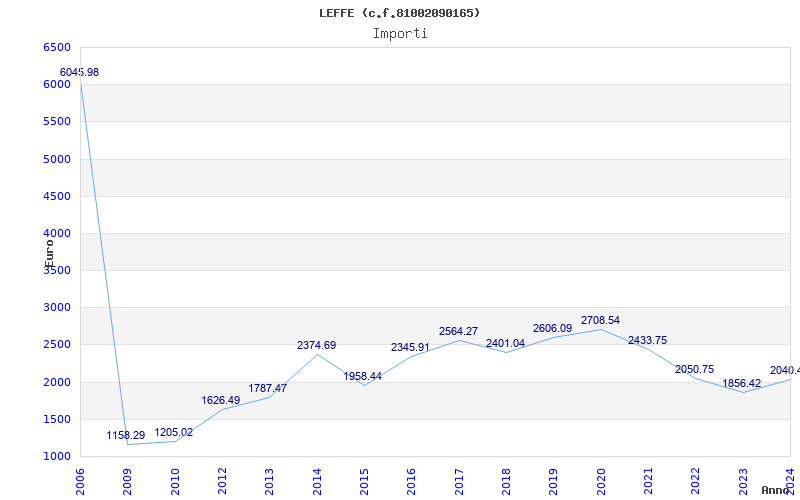Viewport: 800px width, 500px height.
Task: Click y-axis value 3000
Action: [x=57, y=308]
